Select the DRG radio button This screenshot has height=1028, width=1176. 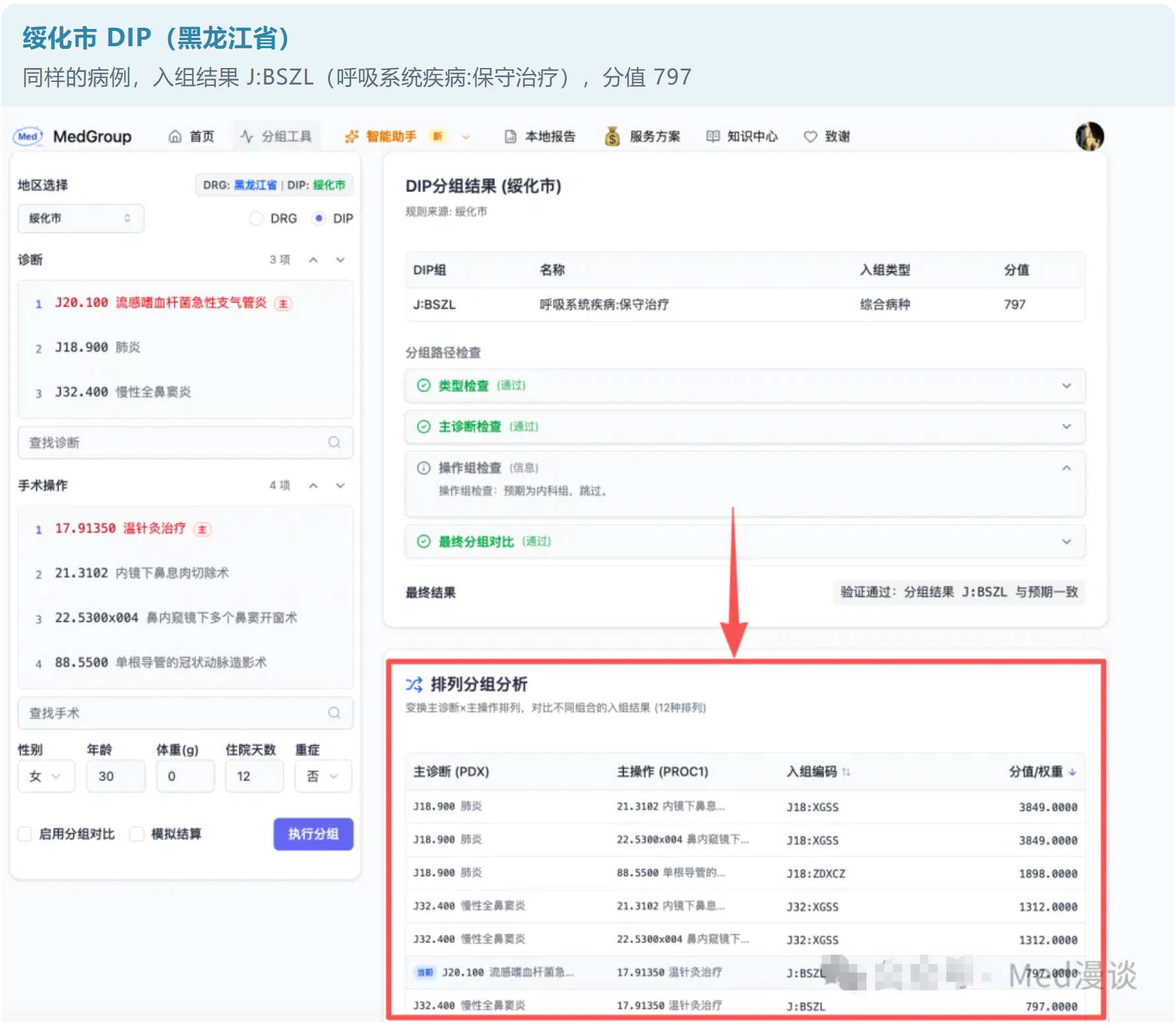point(256,219)
